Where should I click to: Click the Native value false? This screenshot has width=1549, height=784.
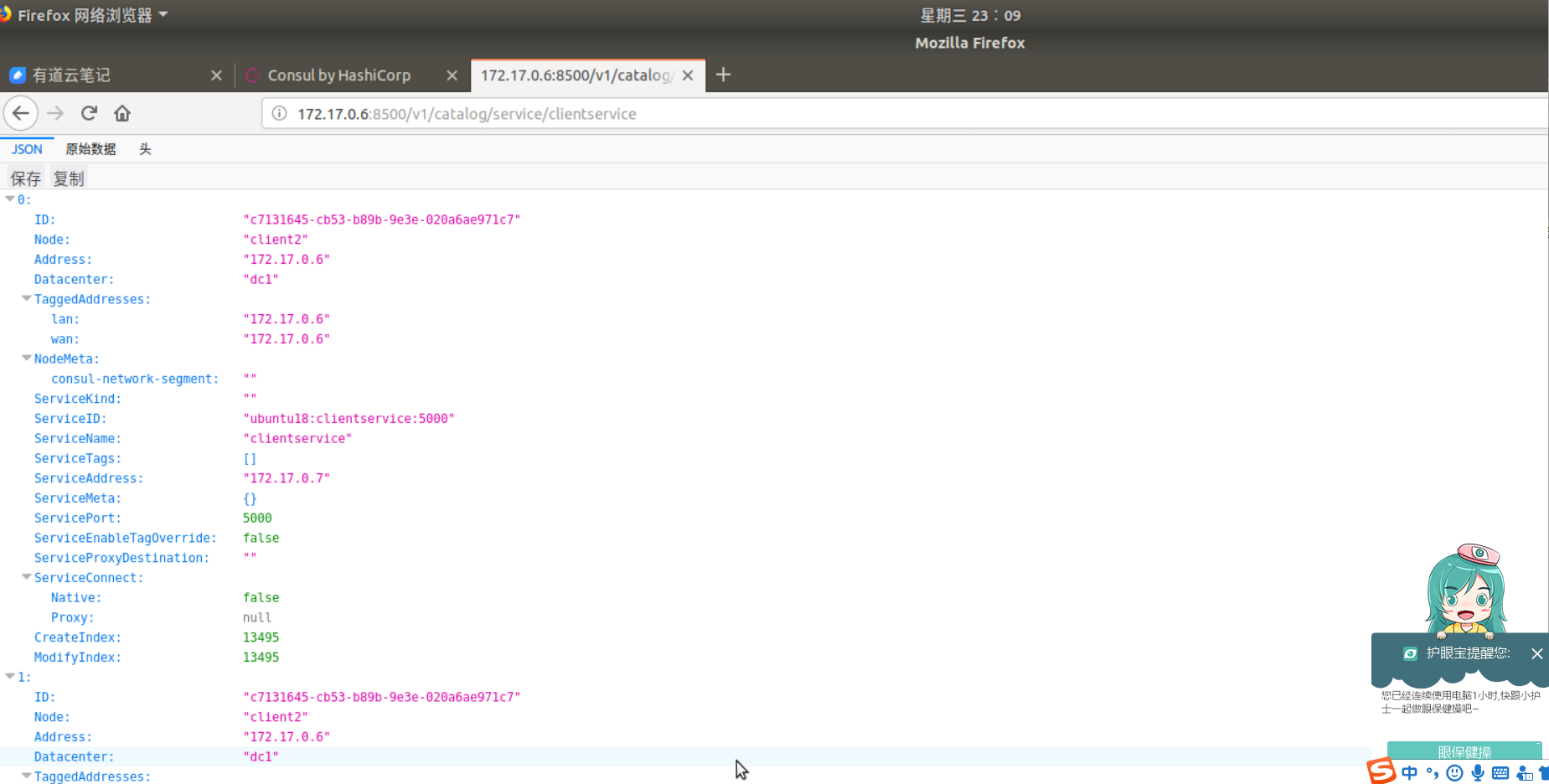[261, 598]
